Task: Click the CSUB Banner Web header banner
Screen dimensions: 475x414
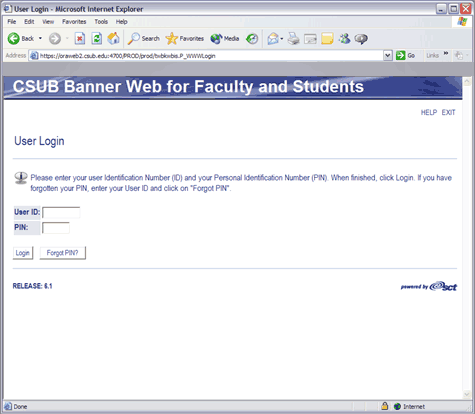Action: pyautogui.click(x=233, y=88)
